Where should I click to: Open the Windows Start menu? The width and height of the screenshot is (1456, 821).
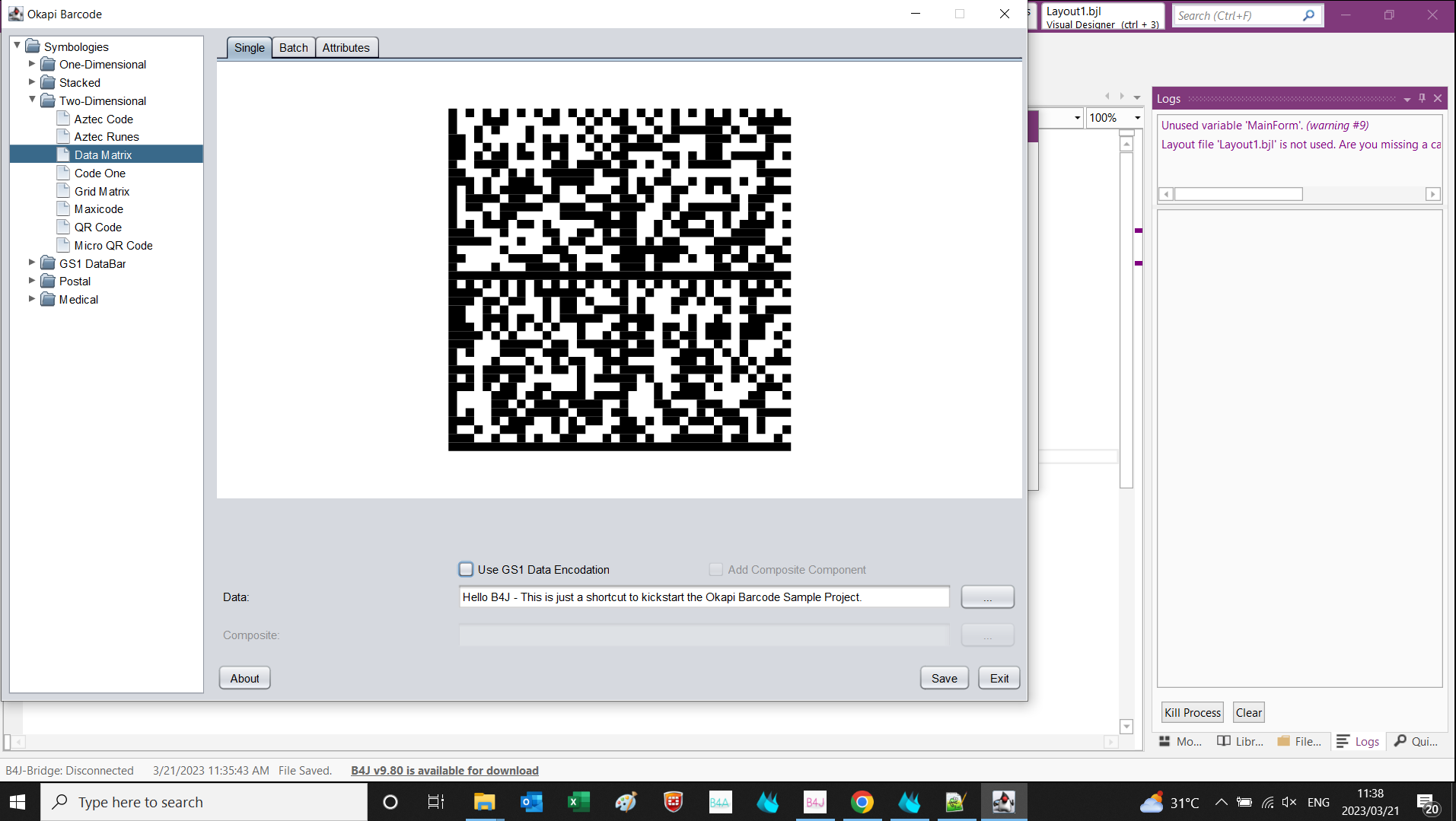point(18,802)
